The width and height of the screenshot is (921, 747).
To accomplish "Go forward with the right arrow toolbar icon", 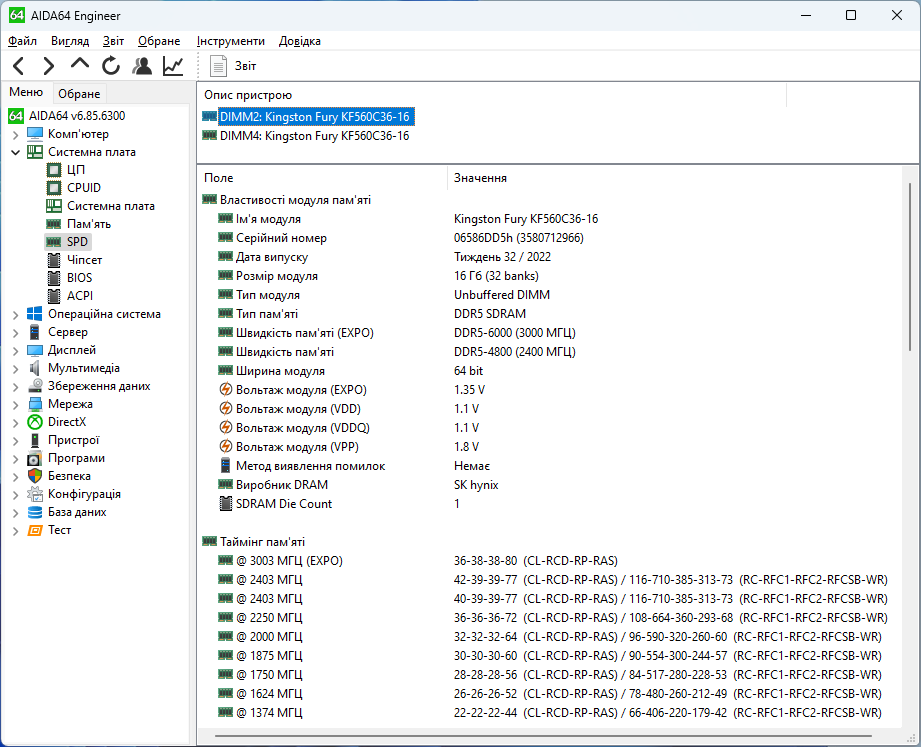I will click(49, 66).
